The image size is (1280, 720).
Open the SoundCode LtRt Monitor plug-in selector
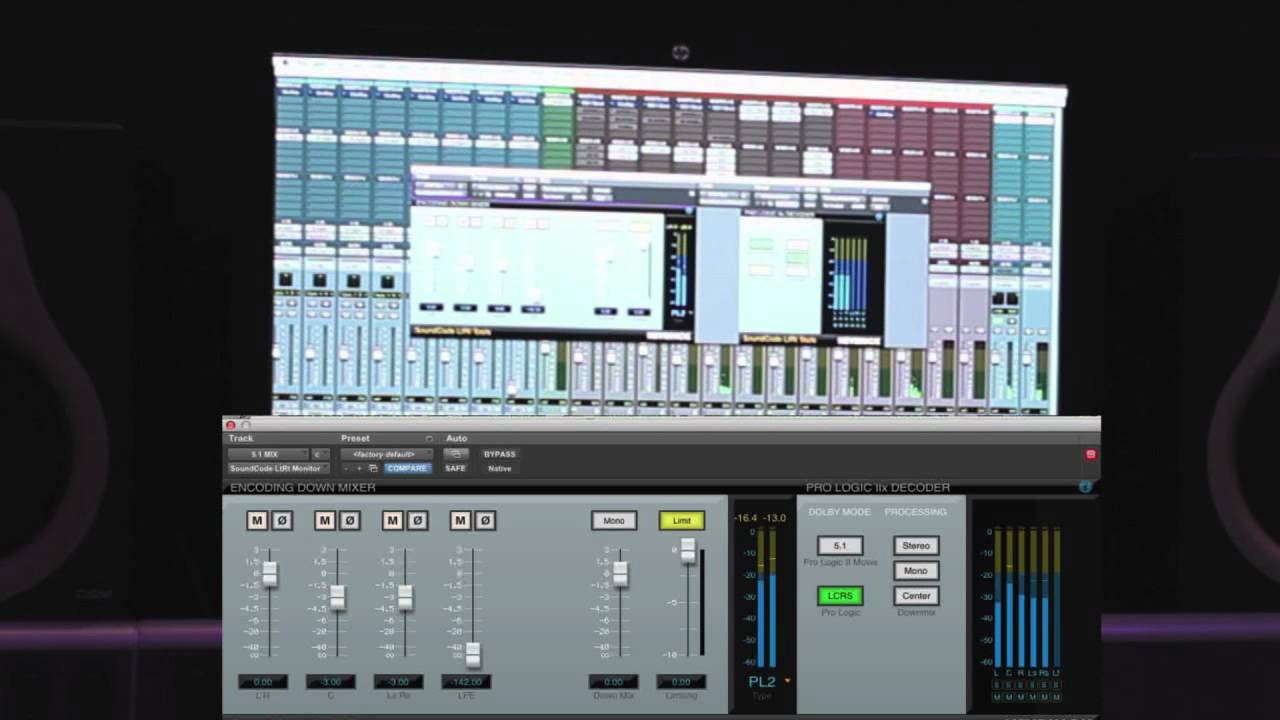pos(279,468)
